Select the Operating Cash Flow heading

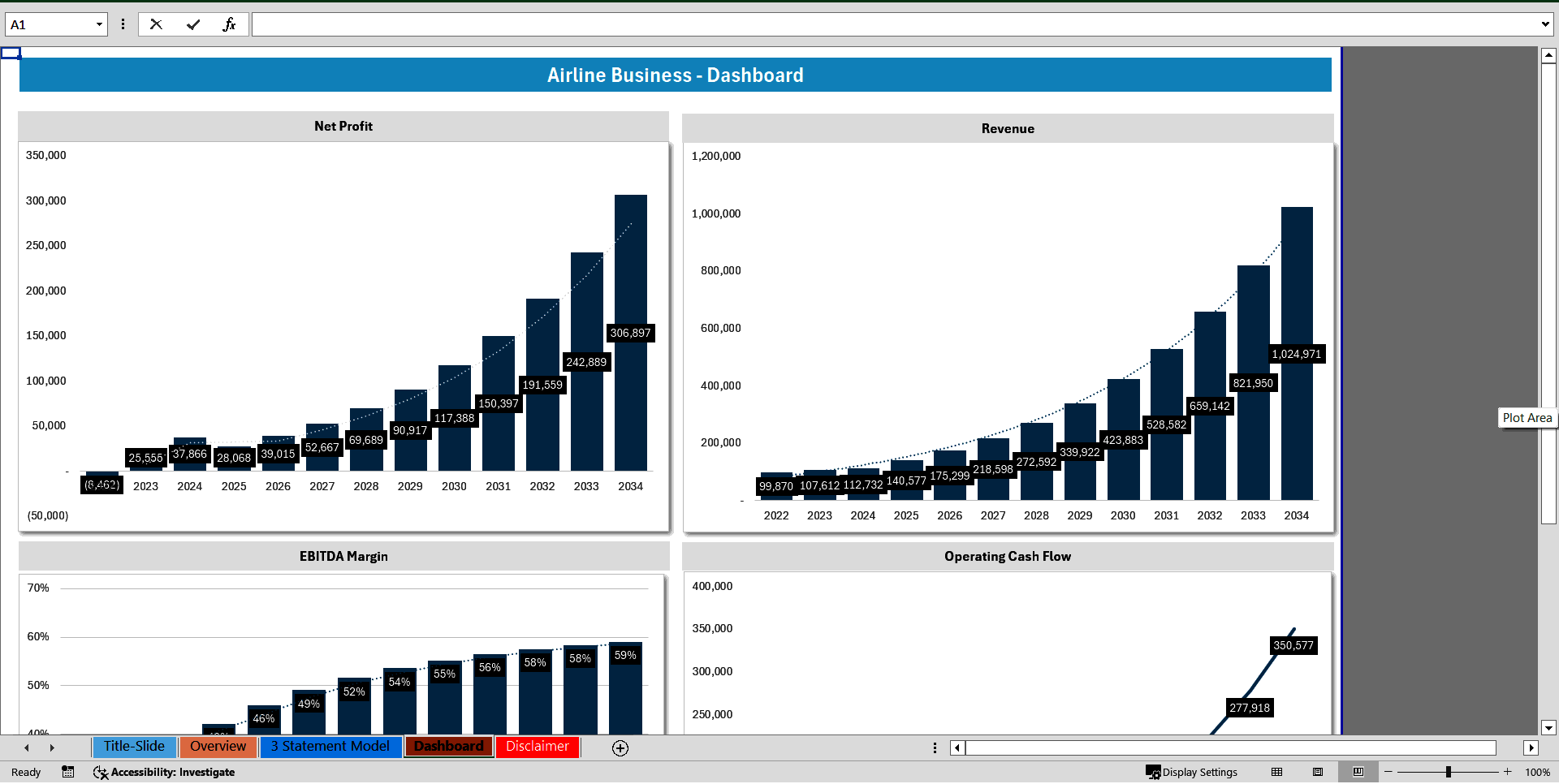tap(1008, 557)
